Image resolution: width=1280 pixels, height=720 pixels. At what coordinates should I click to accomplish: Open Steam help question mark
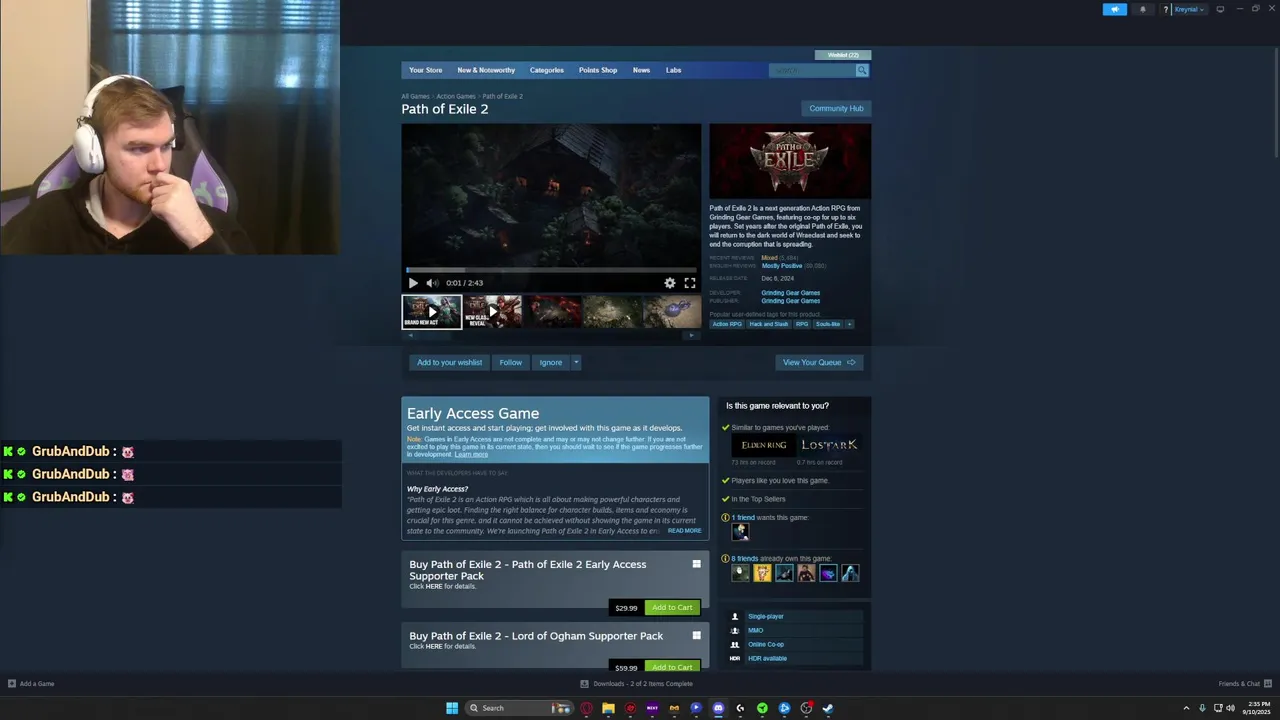coord(1165,9)
